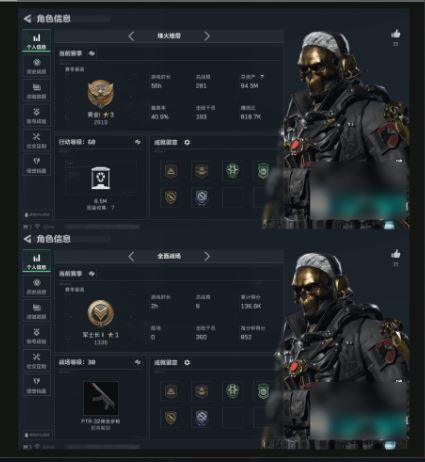Toggle season swap icon in 全面战场 panel
The image size is (425, 462).
[x=91, y=274]
